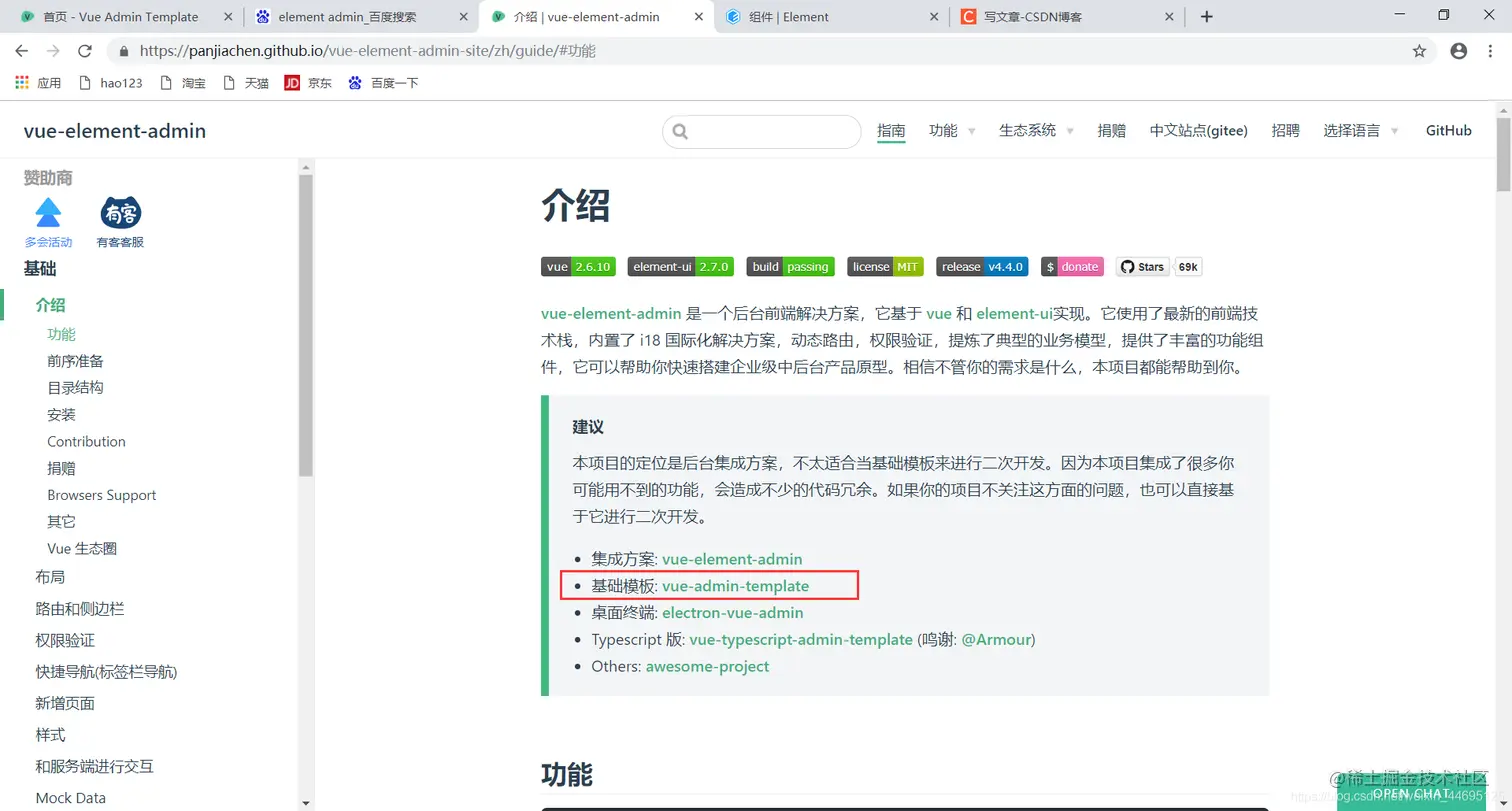Click the build passing badge
The image size is (1512, 811).
[x=790, y=267]
